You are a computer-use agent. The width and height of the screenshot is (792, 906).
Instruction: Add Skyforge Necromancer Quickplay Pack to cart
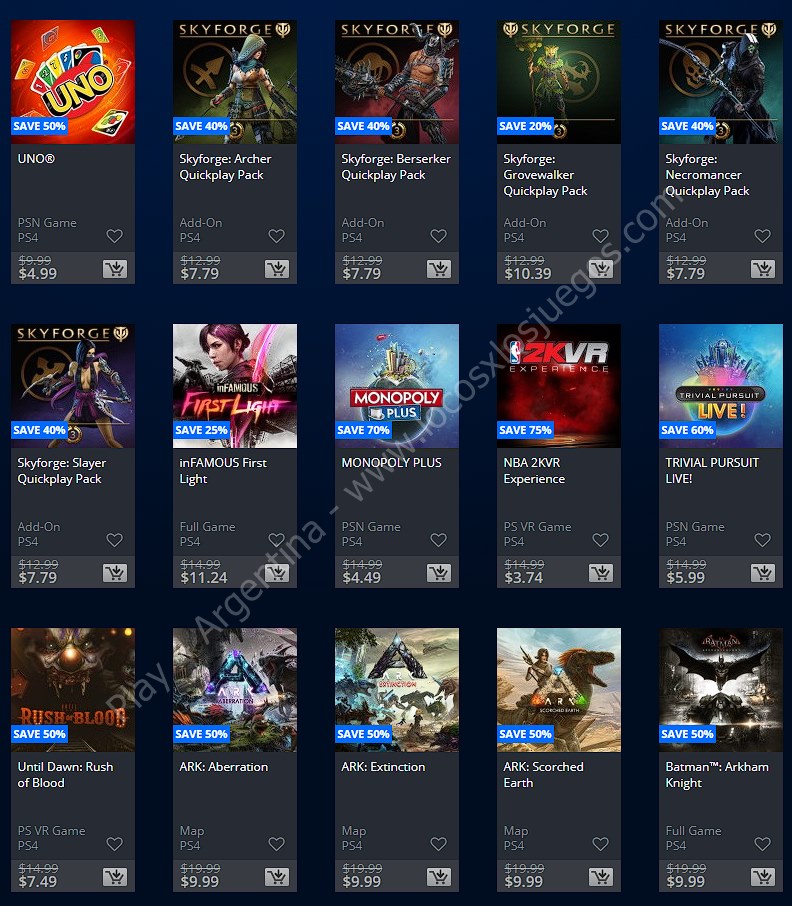763,269
